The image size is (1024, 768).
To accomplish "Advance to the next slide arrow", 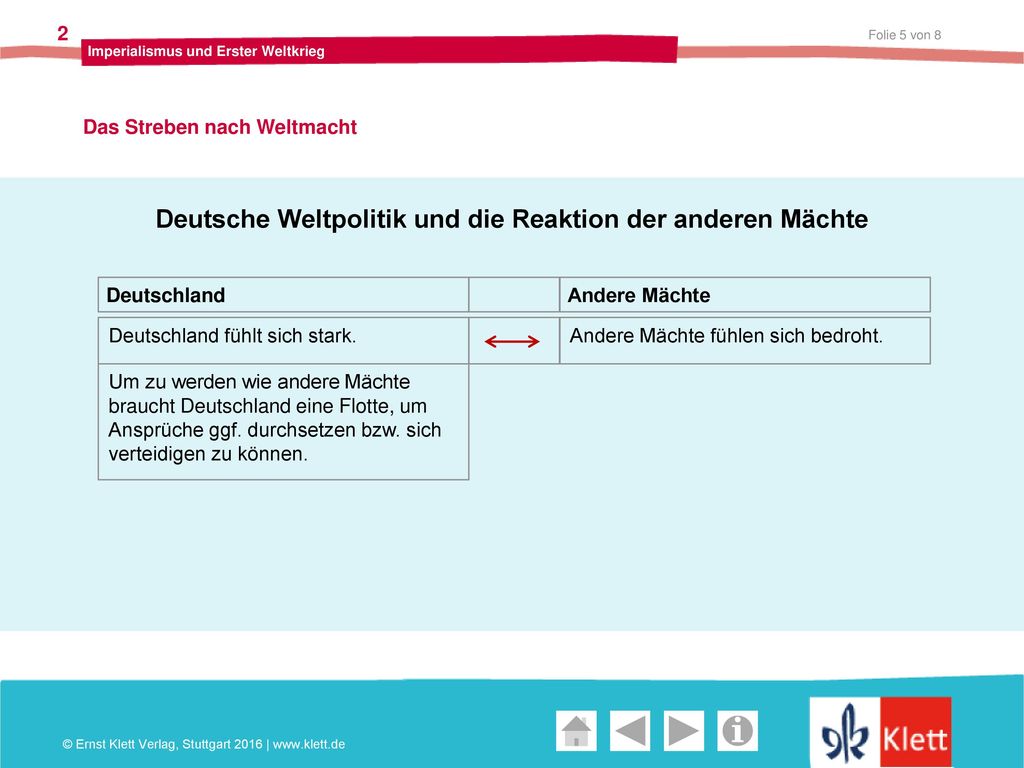I will click(x=684, y=731).
